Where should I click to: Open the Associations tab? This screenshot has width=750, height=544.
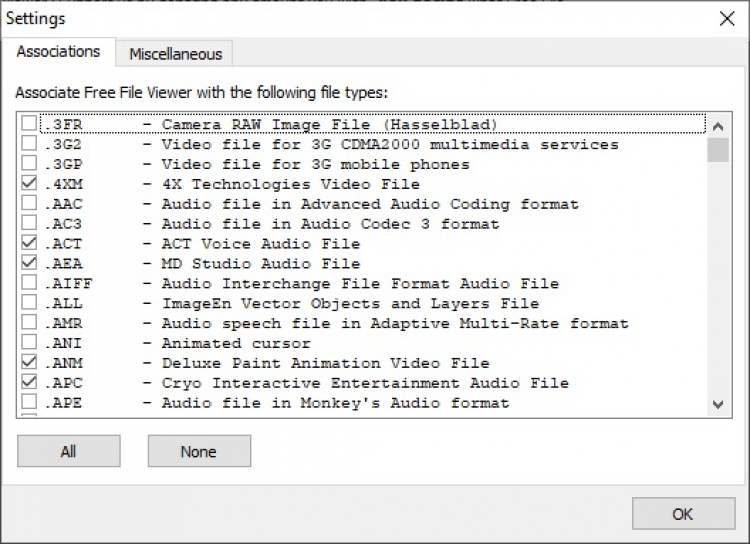(58, 52)
